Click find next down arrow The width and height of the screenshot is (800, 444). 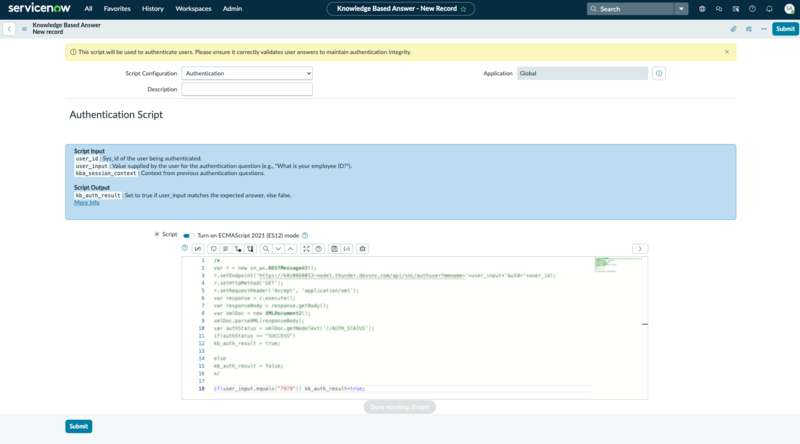click(278, 249)
